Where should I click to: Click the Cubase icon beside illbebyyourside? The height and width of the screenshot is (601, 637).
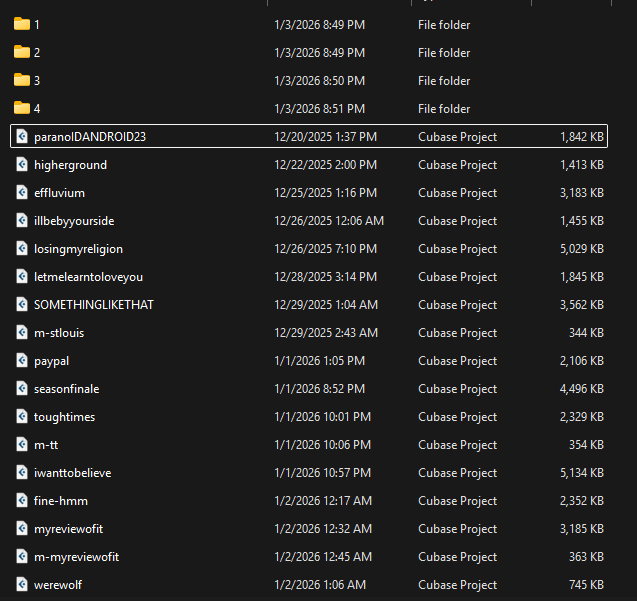point(22,220)
